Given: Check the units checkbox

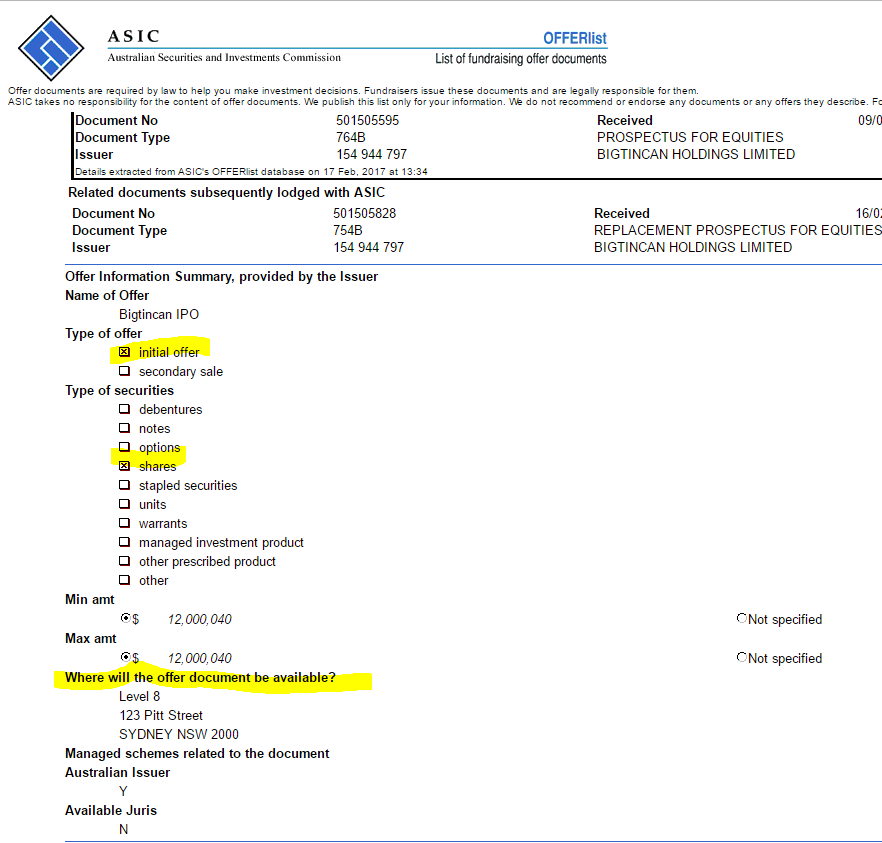Looking at the screenshot, I should (124, 504).
